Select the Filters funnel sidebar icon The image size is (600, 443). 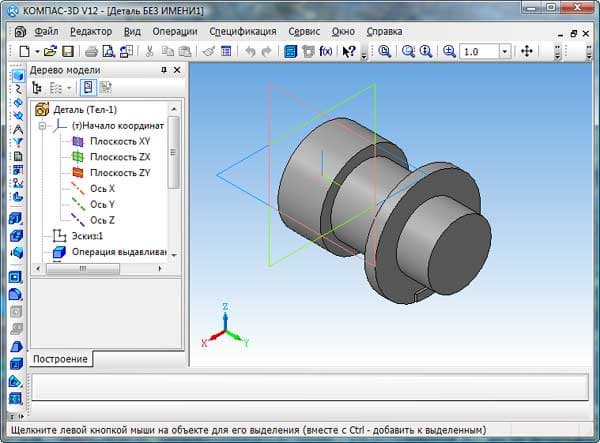click(x=18, y=142)
